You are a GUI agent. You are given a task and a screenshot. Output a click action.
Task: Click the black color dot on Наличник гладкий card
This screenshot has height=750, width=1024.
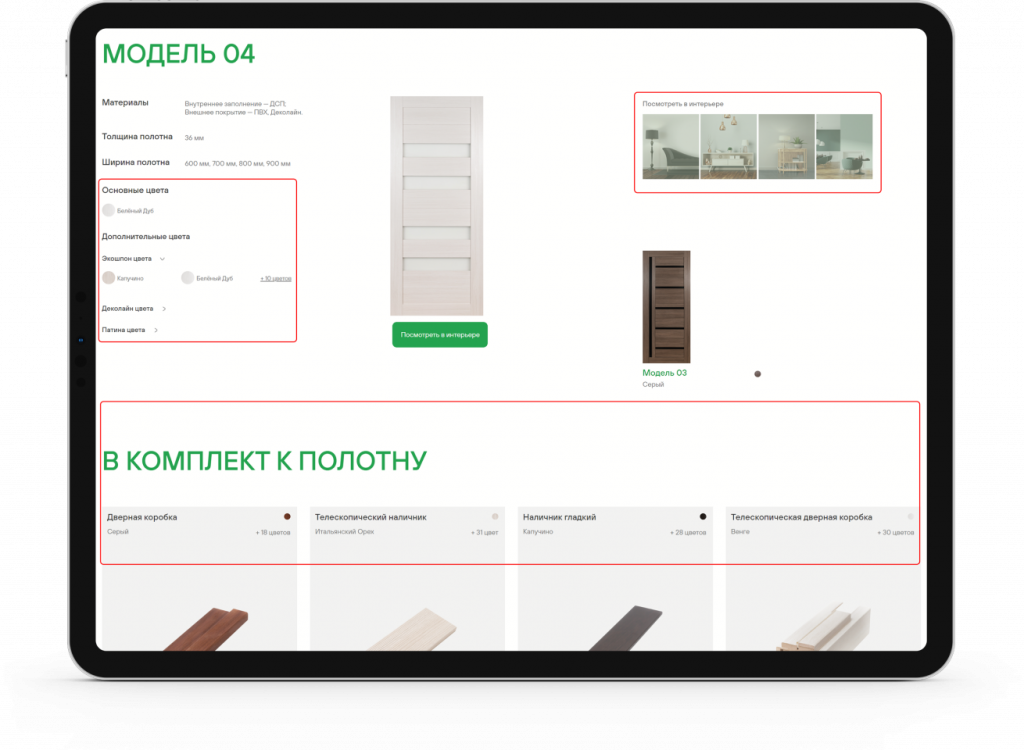pyautogui.click(x=703, y=517)
